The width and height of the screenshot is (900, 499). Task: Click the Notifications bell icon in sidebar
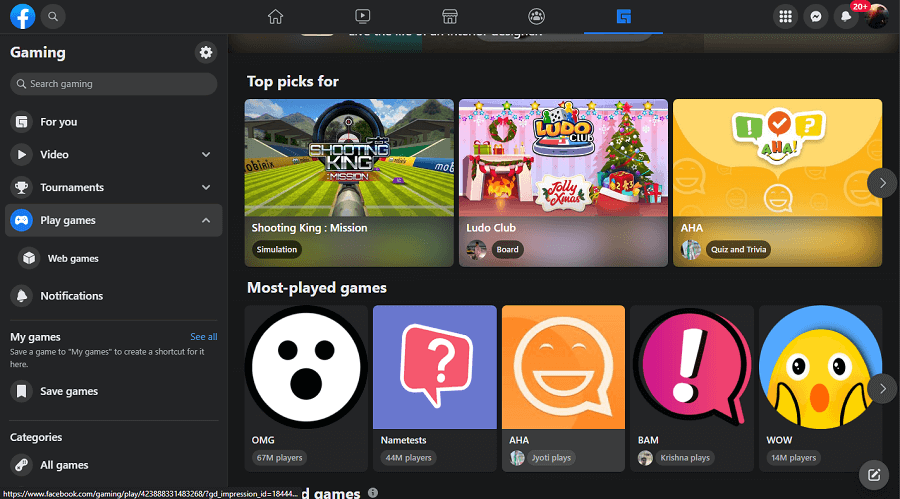(21, 296)
